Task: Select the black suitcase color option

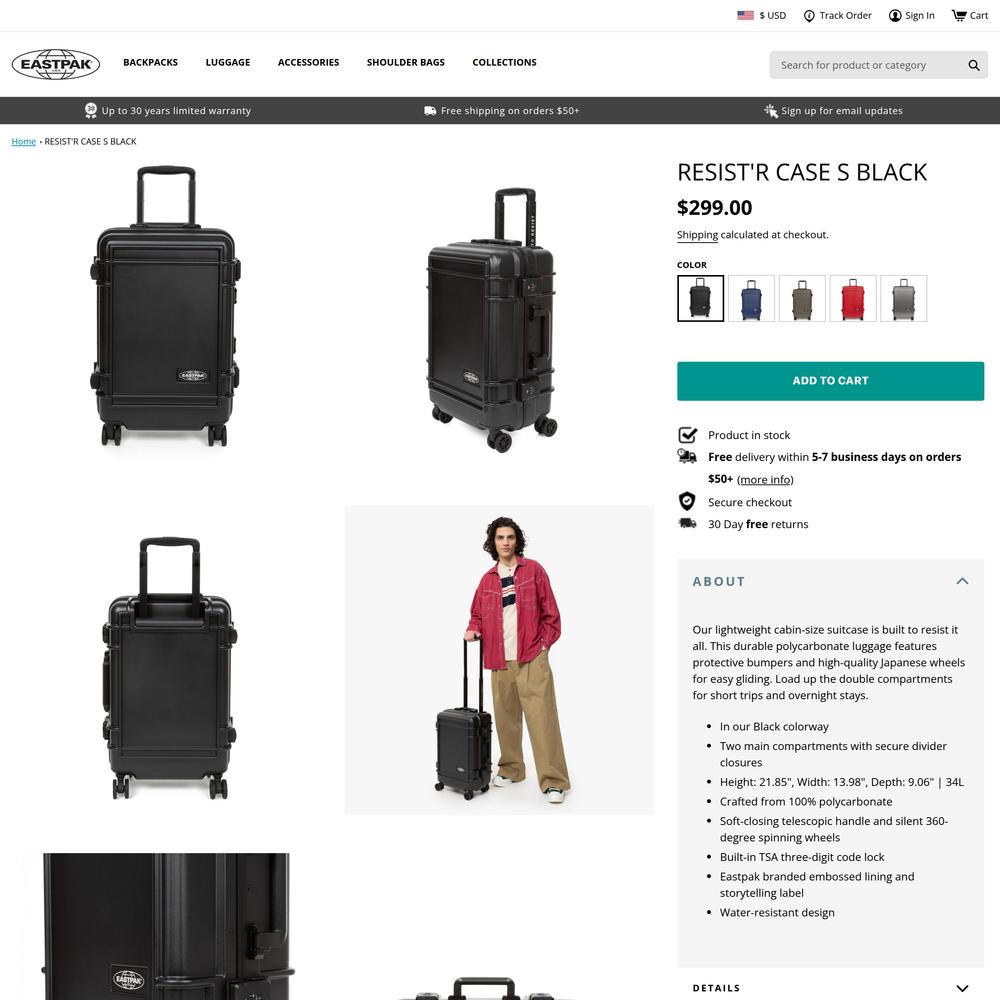Action: 700,298
